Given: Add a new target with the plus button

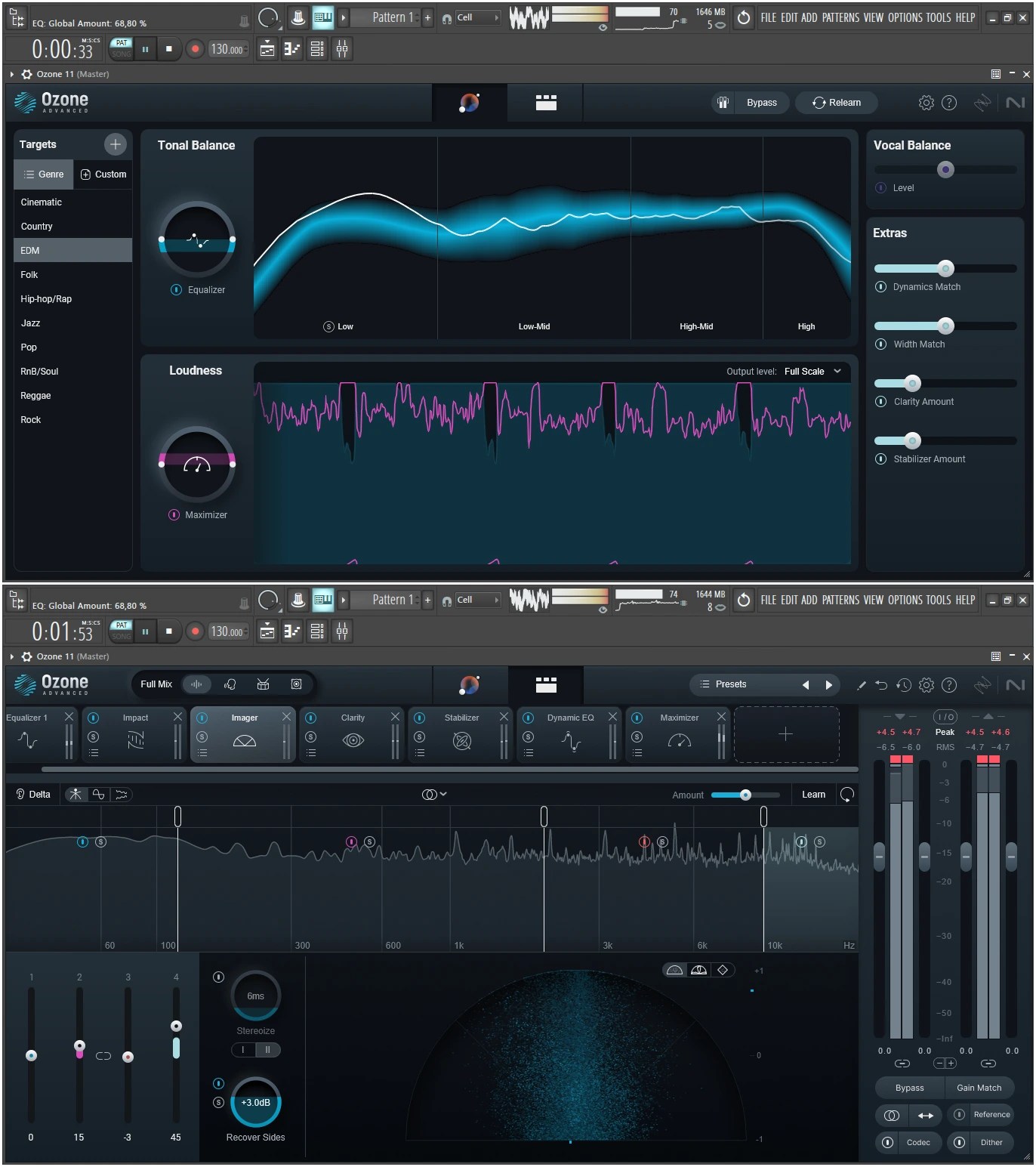Looking at the screenshot, I should (x=115, y=144).
